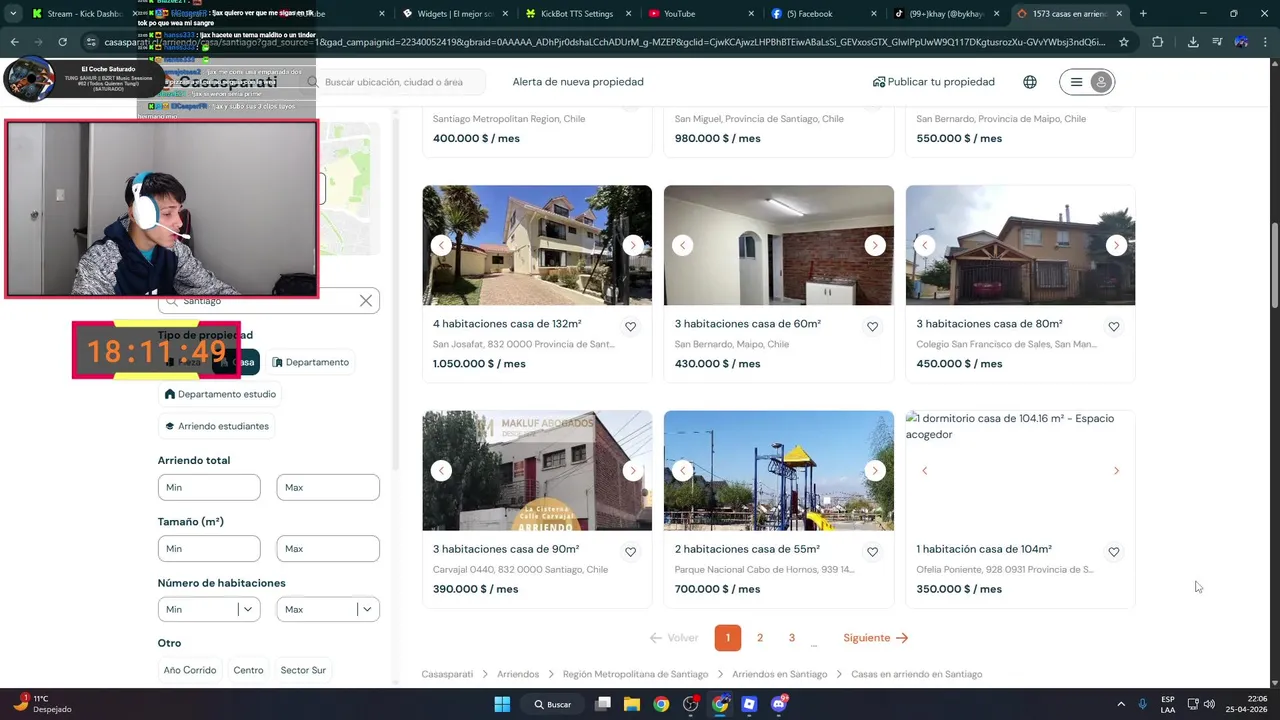1280x720 pixels.
Task: Favorite the 4 habitaciones casa de 132m² listing
Action: pos(631,327)
